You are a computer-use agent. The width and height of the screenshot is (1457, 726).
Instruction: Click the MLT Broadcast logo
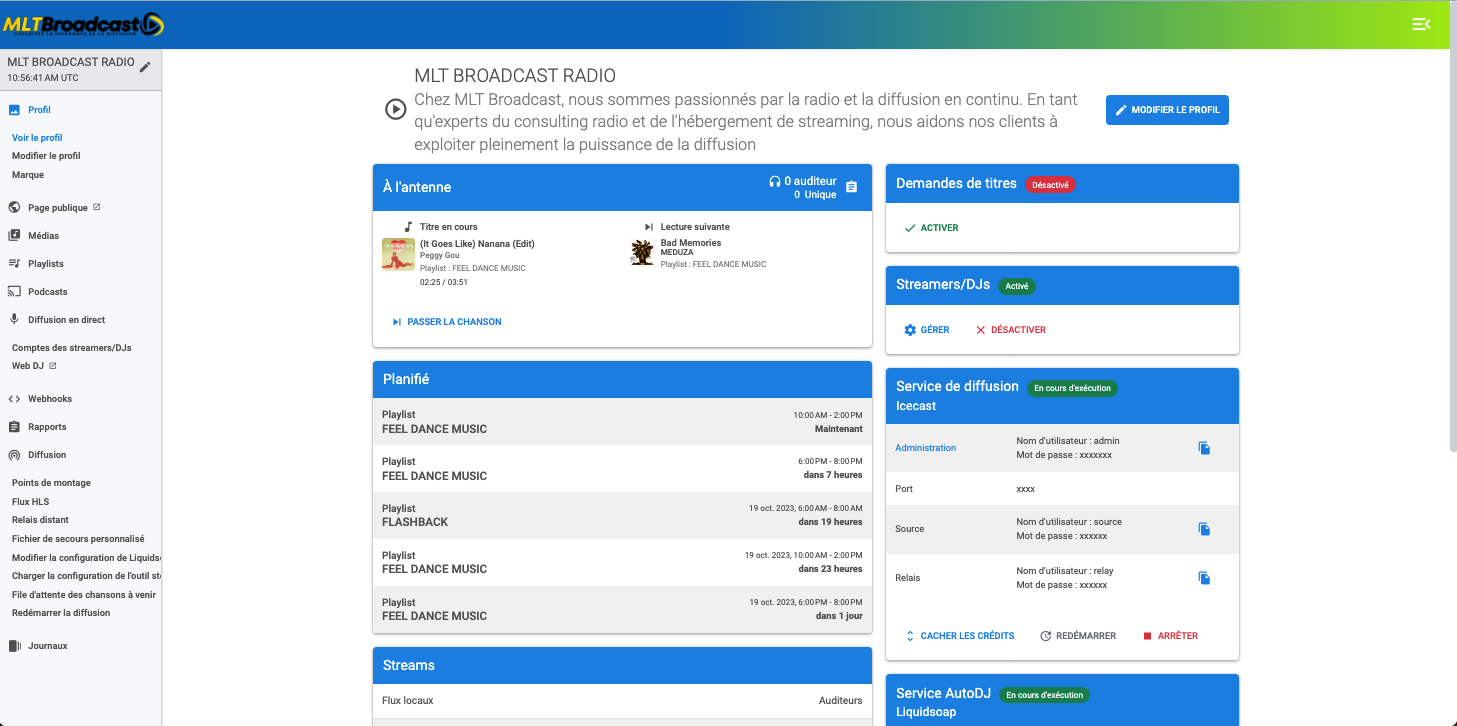point(83,25)
